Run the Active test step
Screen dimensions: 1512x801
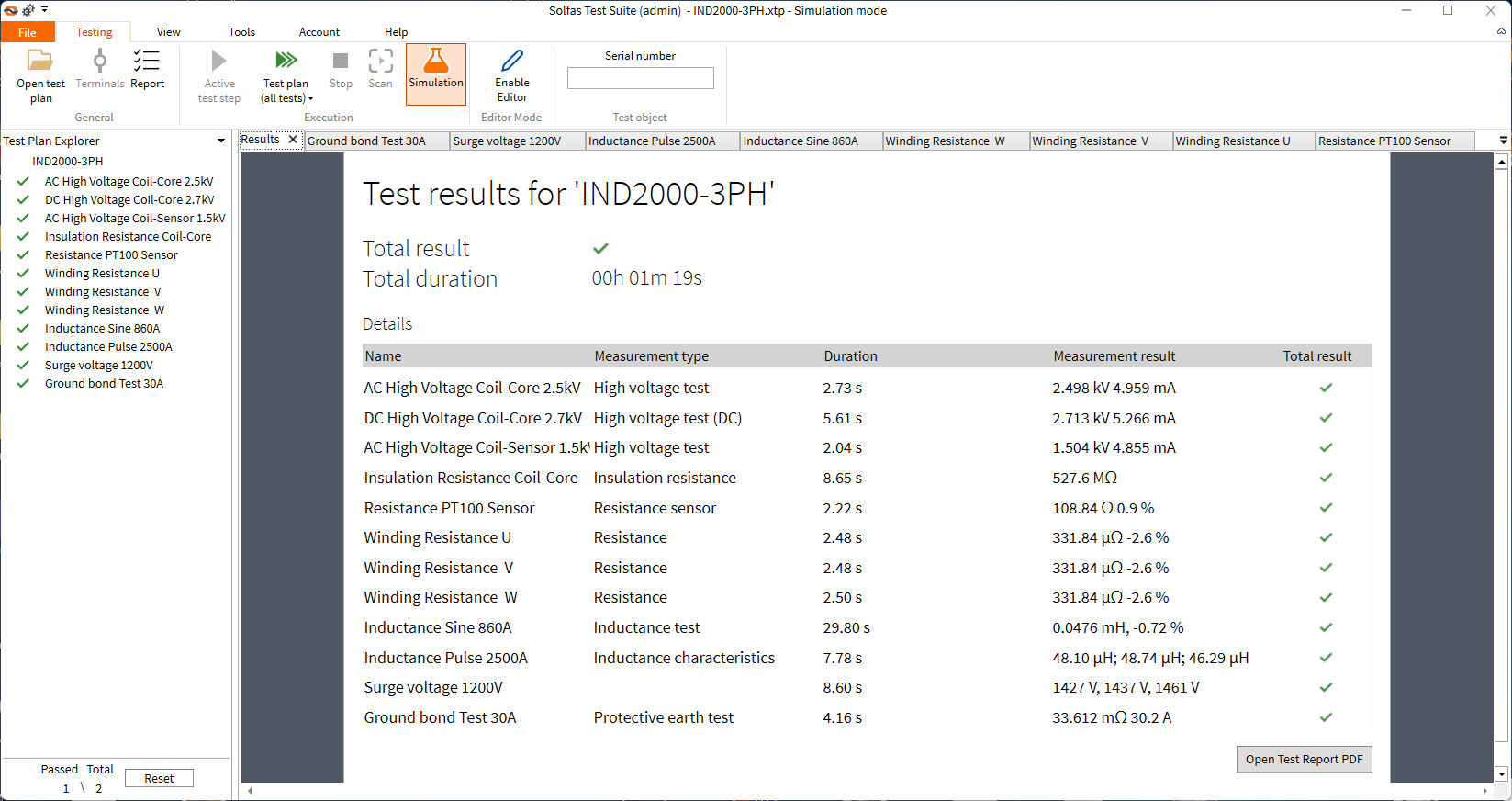pos(219,75)
